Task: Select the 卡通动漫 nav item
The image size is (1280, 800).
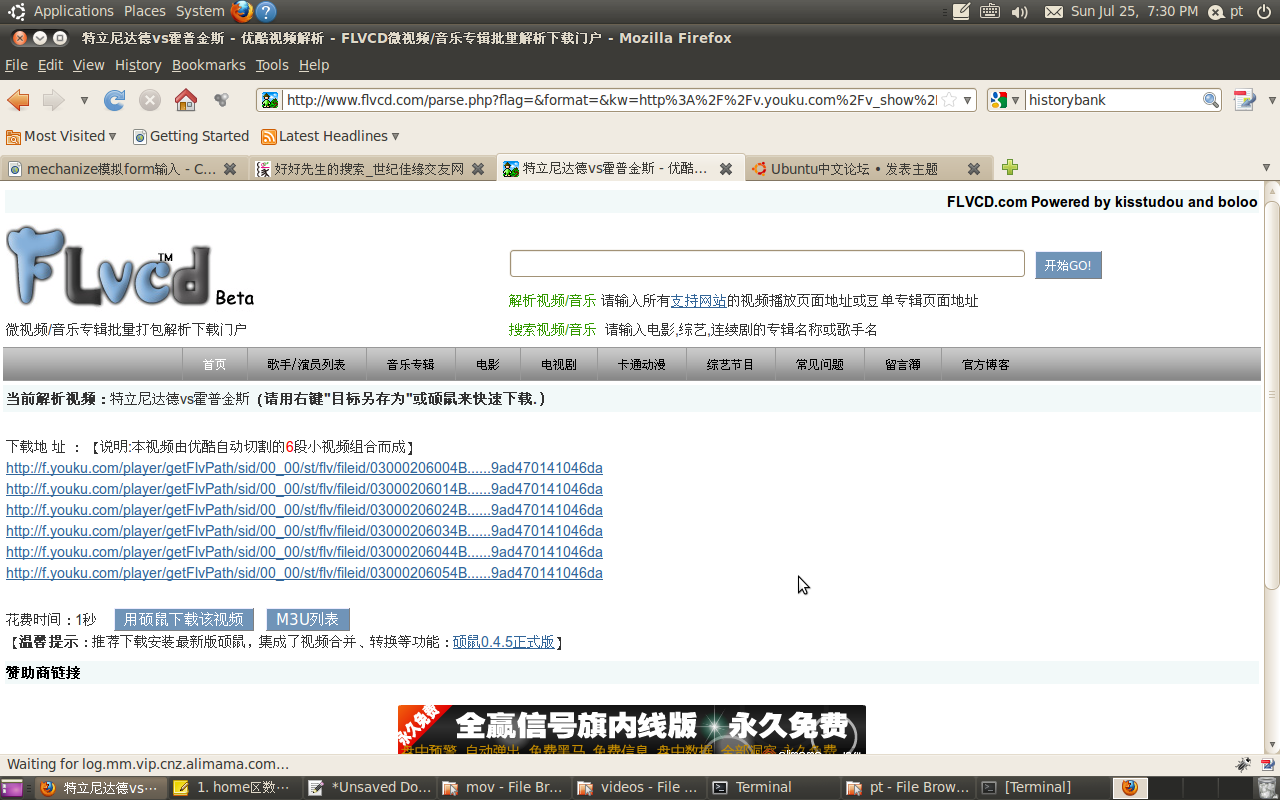Action: pyautogui.click(x=642, y=364)
